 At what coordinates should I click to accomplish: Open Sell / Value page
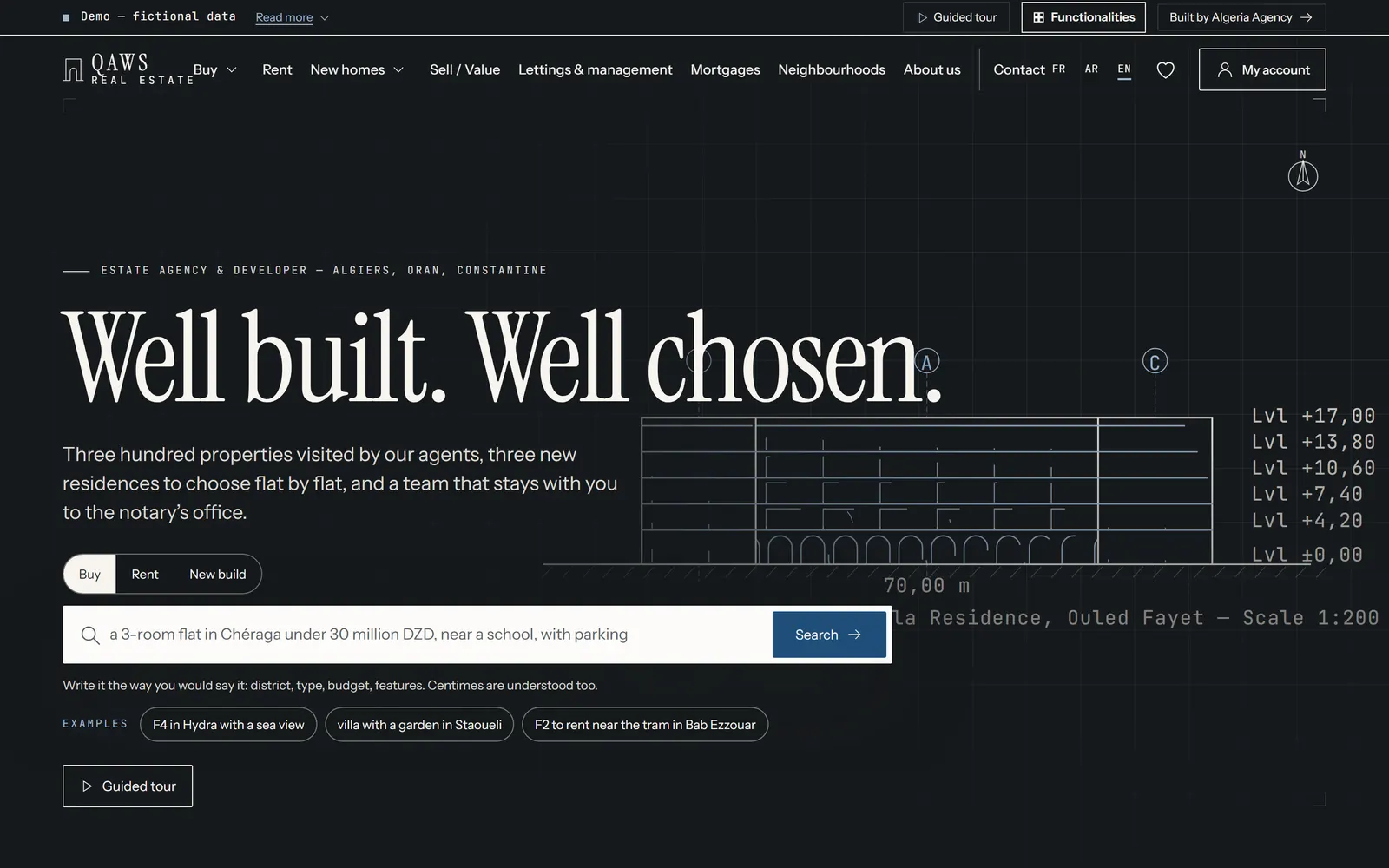point(464,69)
